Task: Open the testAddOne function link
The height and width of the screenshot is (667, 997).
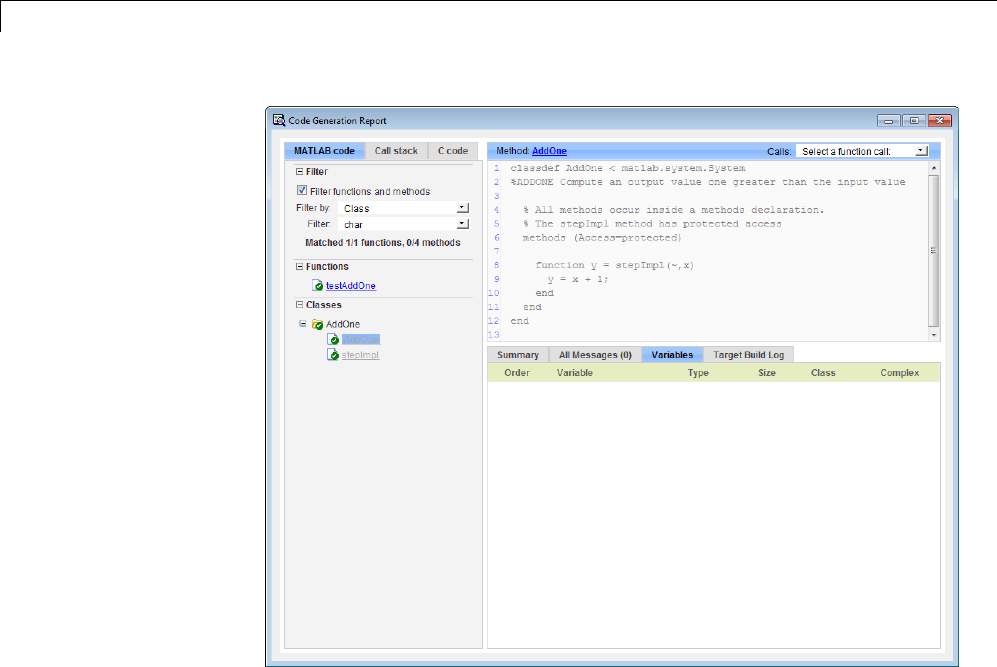Action: [x=351, y=285]
